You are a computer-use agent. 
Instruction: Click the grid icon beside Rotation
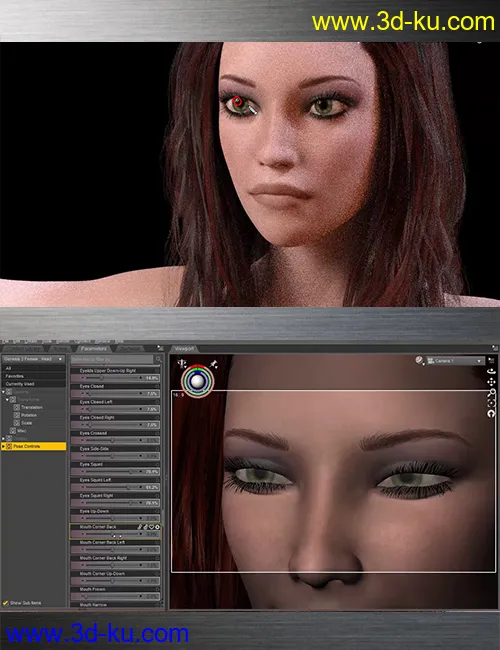click(x=17, y=415)
